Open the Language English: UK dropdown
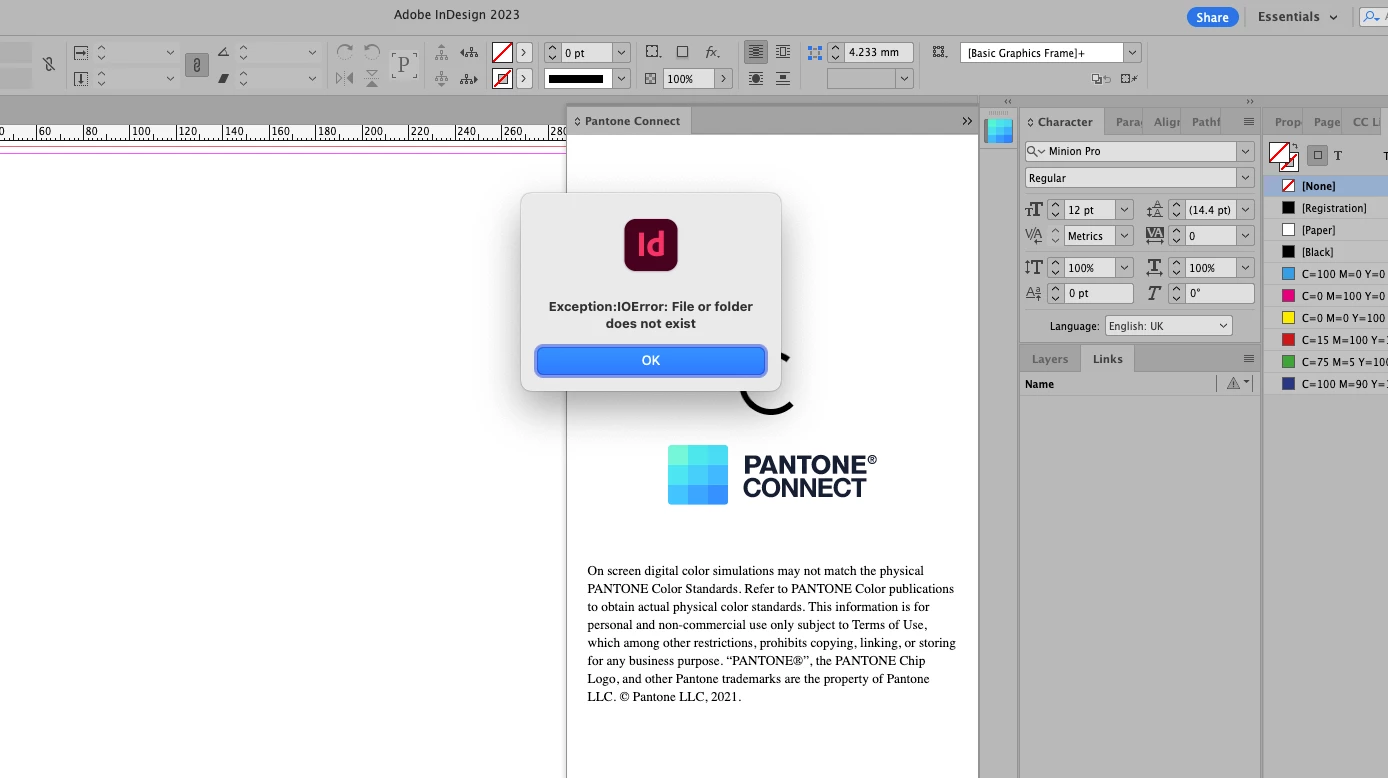Viewport: 1388px width, 778px height. [1169, 326]
